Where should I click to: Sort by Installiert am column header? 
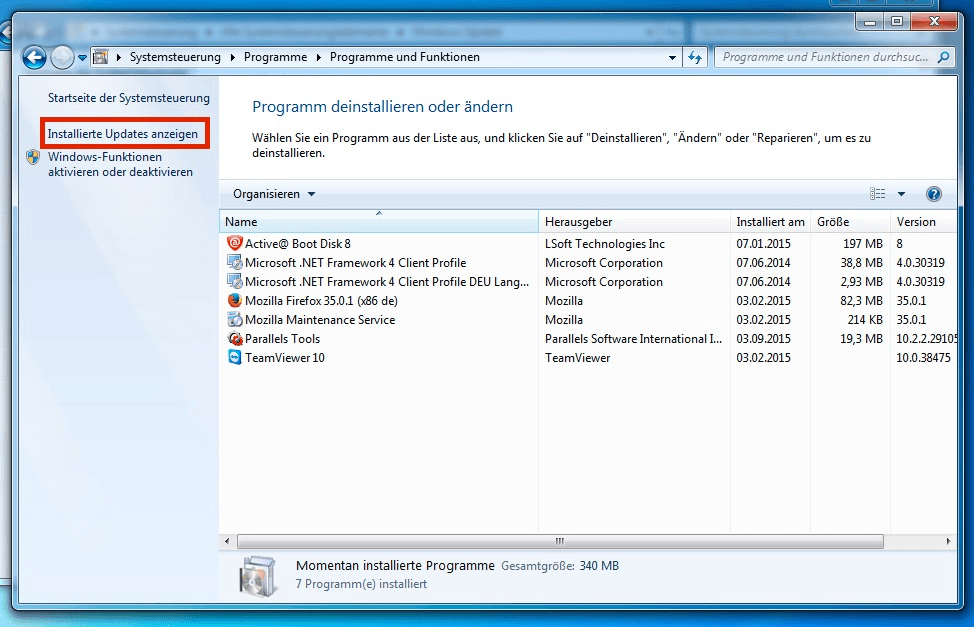pos(770,222)
